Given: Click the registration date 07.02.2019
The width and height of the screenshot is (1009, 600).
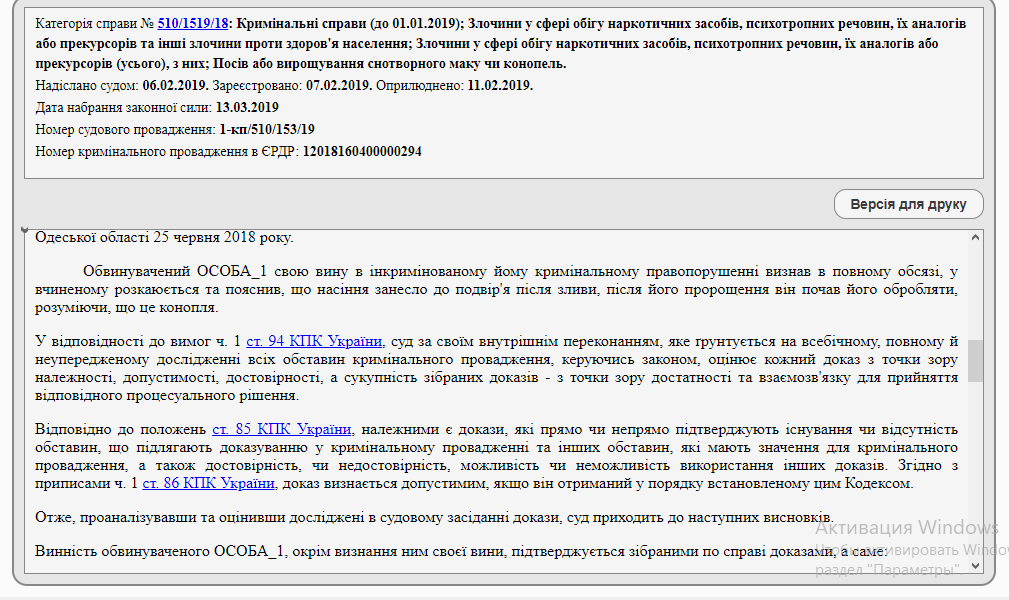Looking at the screenshot, I should click(338, 85).
